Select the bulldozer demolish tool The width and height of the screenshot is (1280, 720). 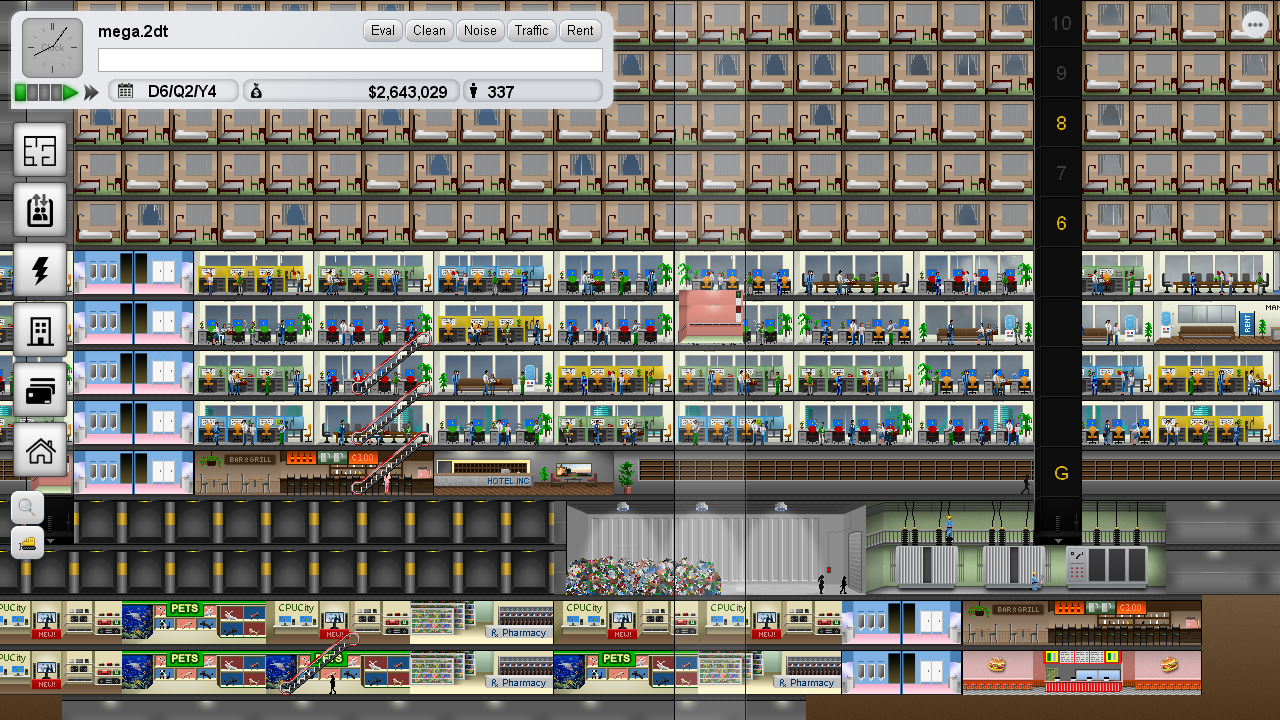point(27,543)
